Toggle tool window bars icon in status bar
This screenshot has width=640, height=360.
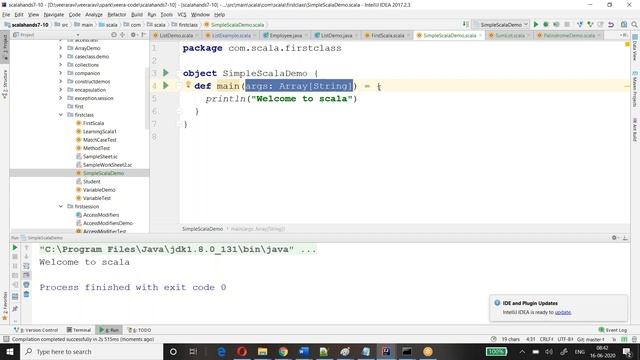coord(6,339)
